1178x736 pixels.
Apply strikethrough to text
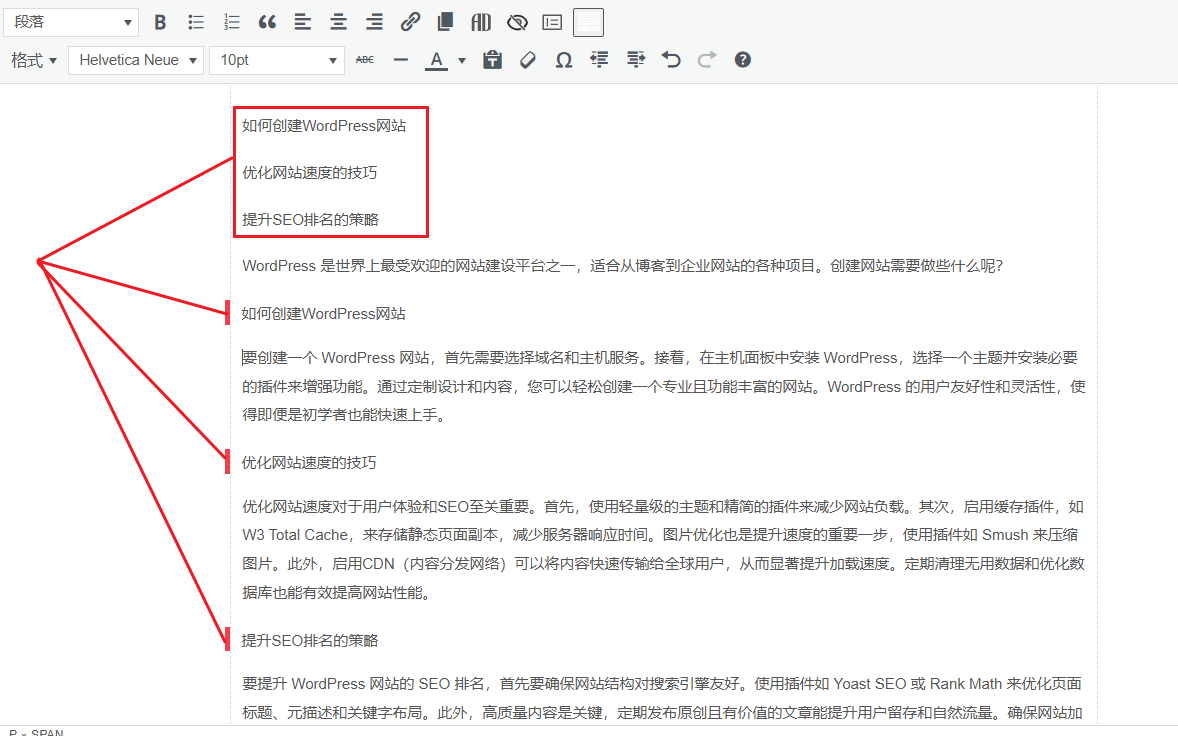[x=364, y=59]
